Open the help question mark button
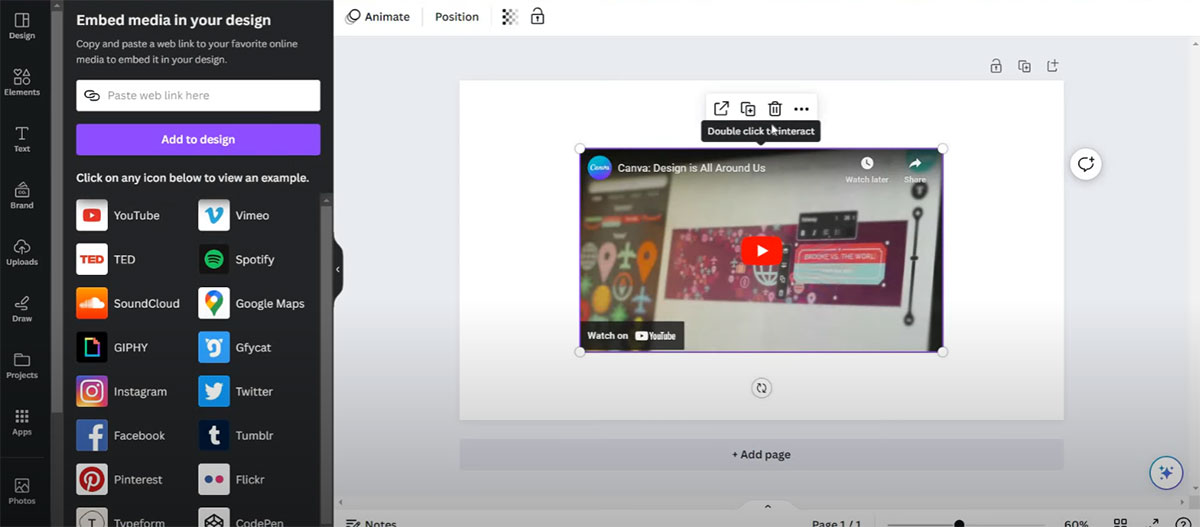 (1183, 522)
